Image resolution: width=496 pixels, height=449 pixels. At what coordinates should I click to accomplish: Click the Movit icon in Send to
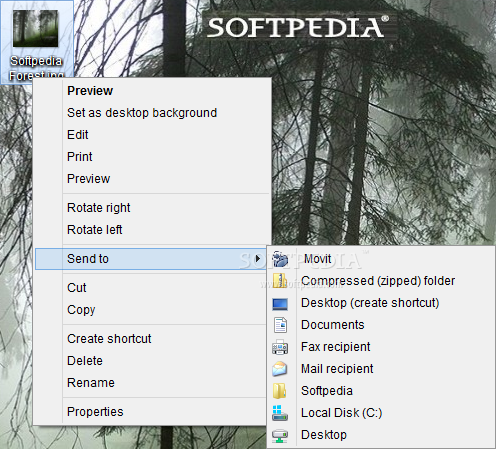tap(280, 259)
